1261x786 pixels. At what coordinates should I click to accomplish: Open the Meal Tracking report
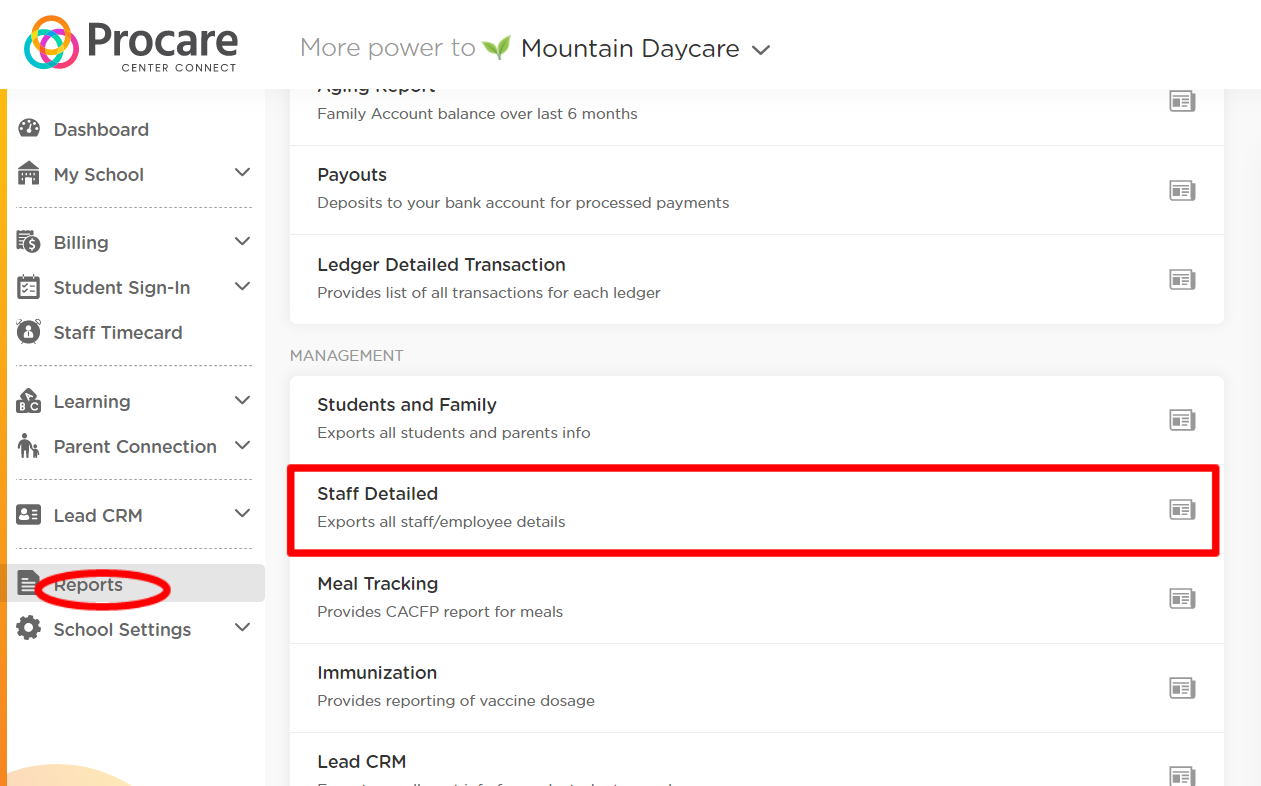757,598
